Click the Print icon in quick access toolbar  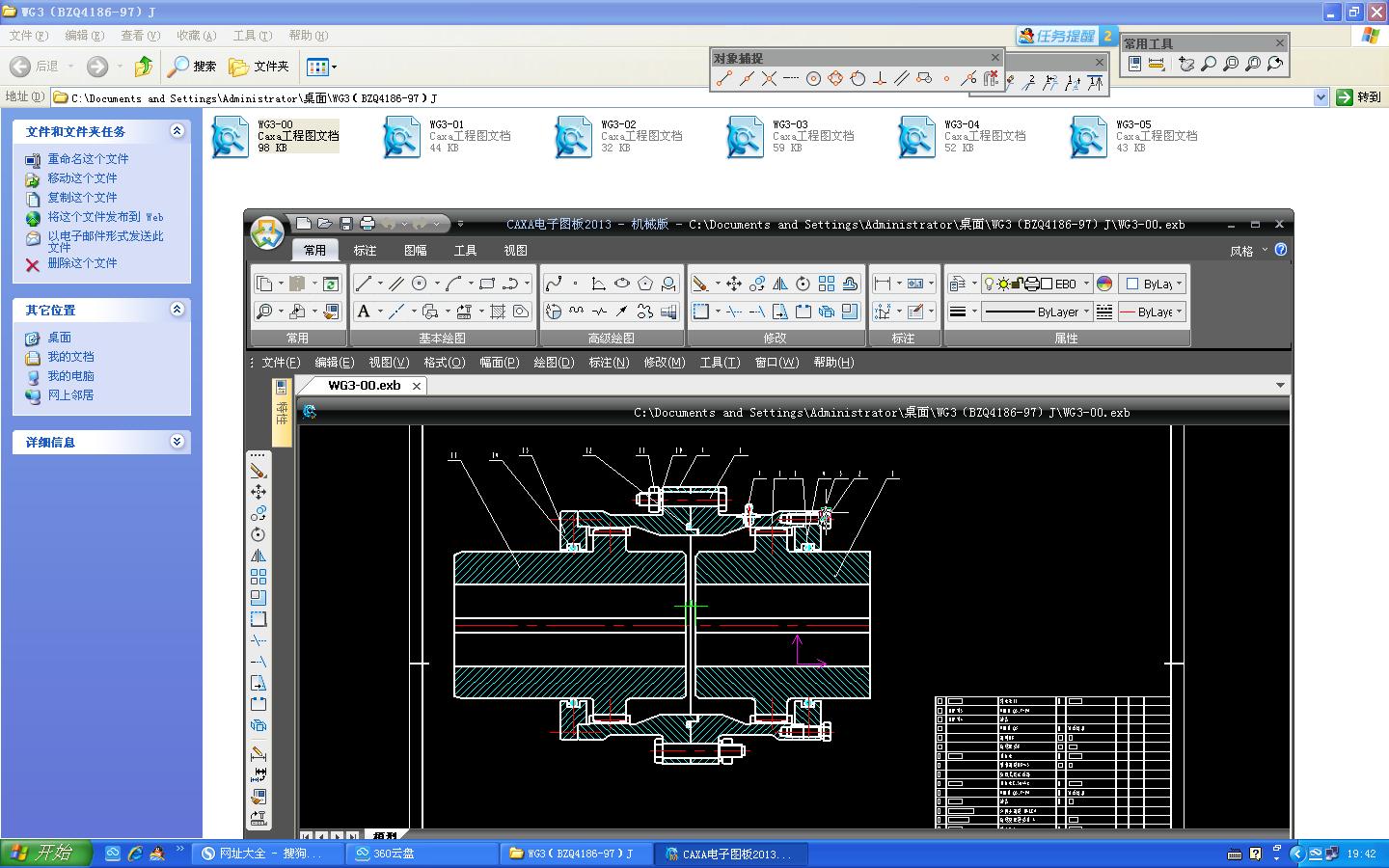[x=367, y=224]
